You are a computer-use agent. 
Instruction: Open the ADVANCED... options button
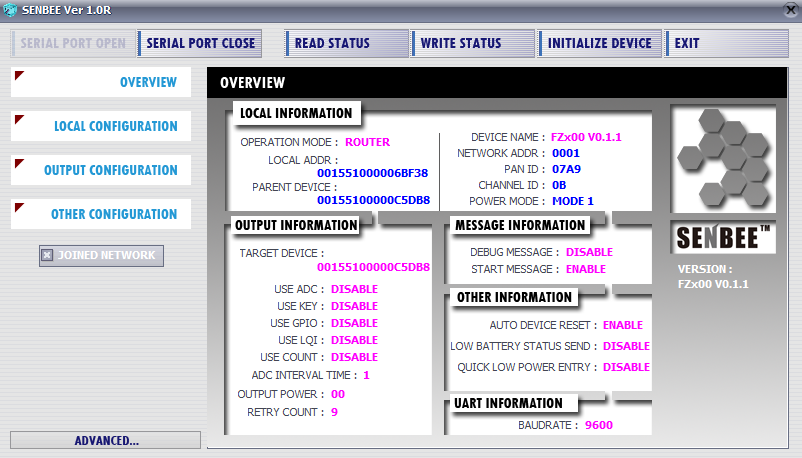click(105, 440)
